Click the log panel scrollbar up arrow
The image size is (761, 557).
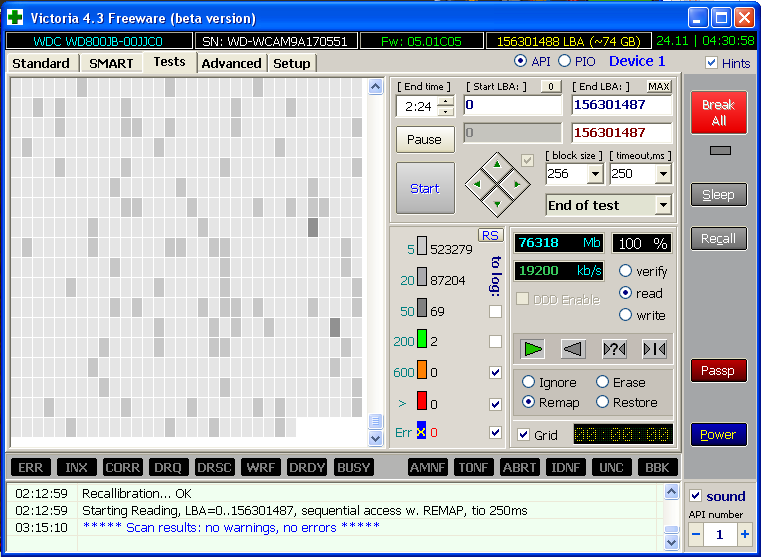pyautogui.click(x=671, y=491)
